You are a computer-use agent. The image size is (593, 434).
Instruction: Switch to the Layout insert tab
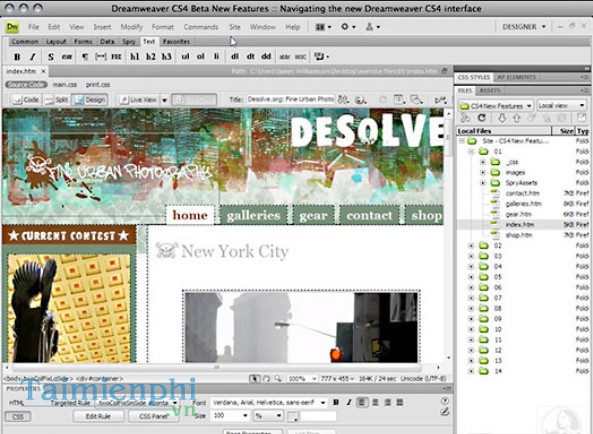[56, 42]
